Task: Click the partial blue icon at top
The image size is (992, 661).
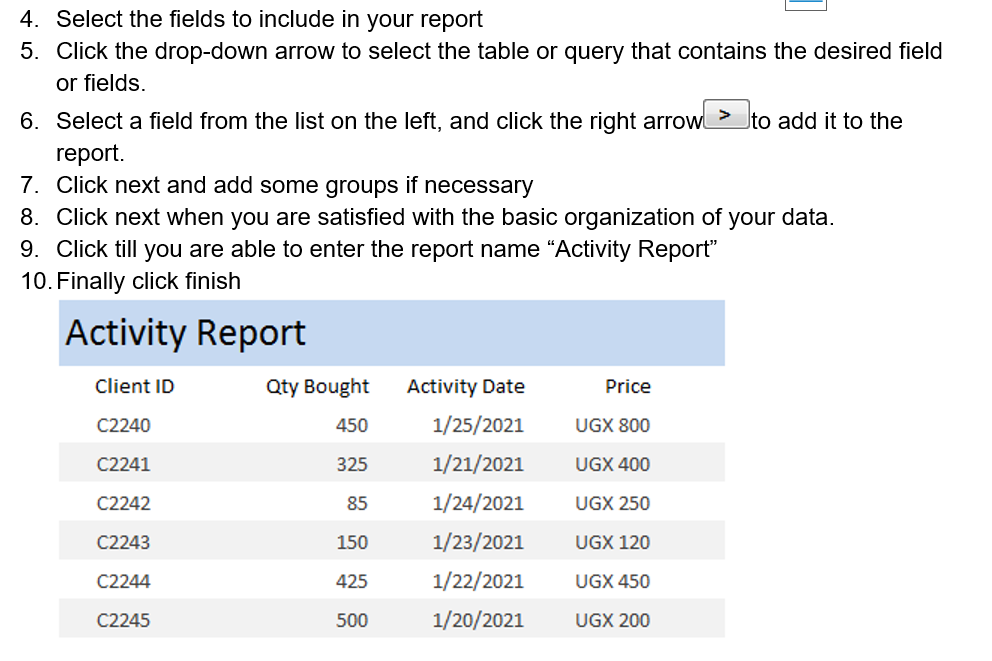Action: coord(805,5)
